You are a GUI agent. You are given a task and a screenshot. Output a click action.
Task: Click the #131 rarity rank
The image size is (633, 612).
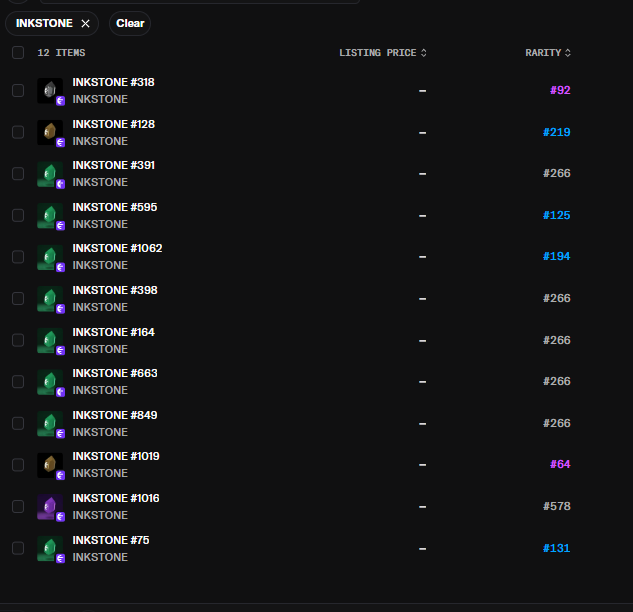(x=556, y=548)
